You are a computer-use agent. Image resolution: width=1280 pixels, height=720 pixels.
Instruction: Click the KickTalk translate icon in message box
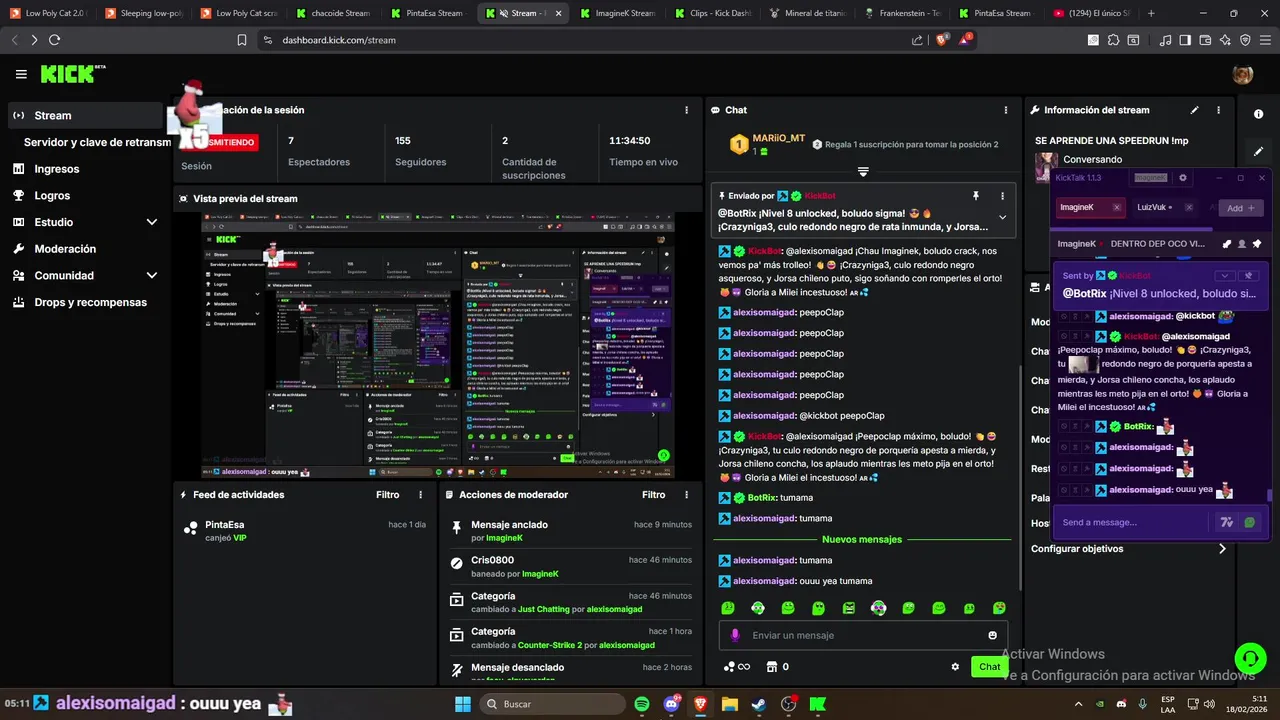click(x=1227, y=522)
